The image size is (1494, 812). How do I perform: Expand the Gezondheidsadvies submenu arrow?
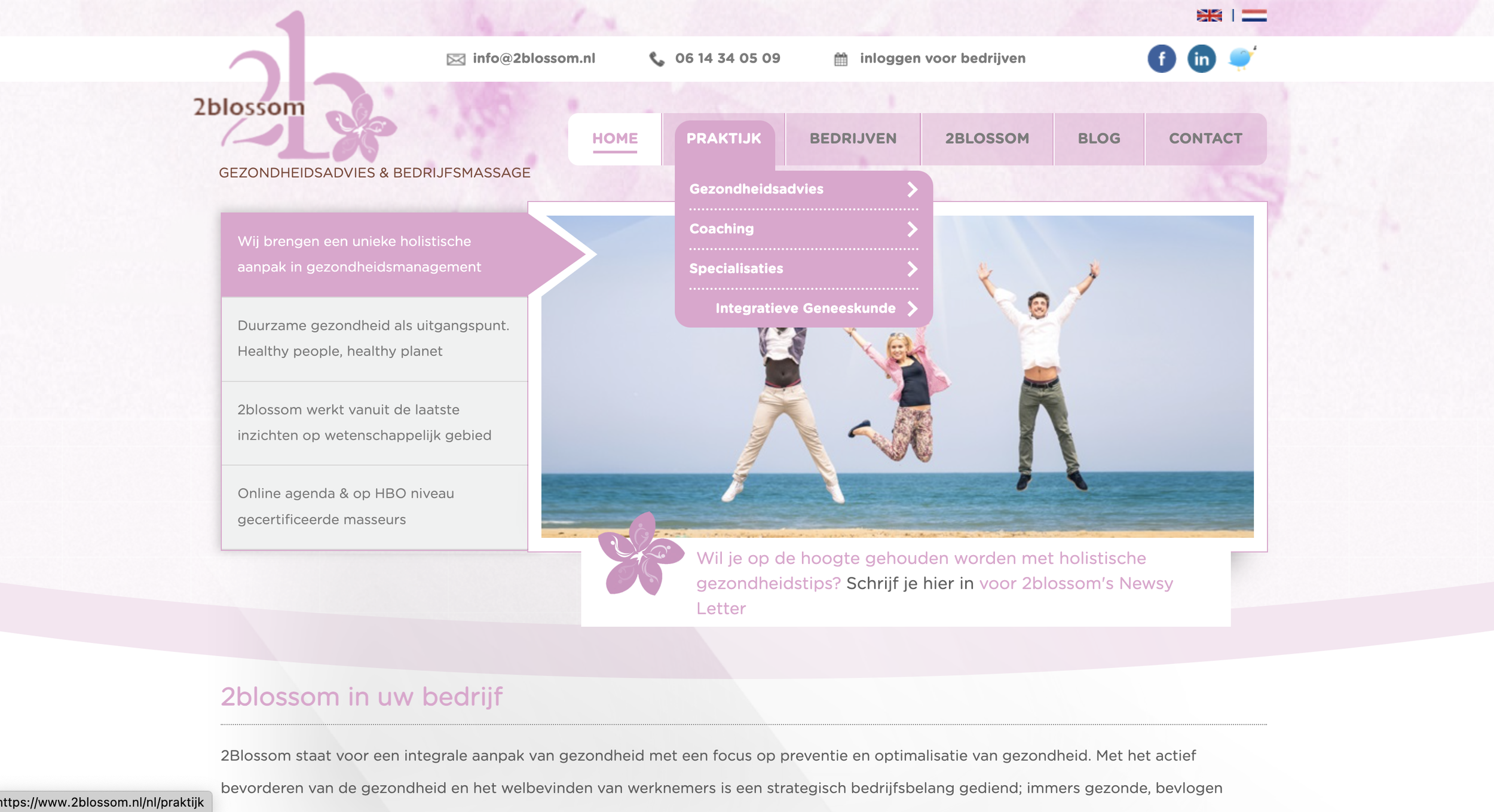[x=912, y=189]
